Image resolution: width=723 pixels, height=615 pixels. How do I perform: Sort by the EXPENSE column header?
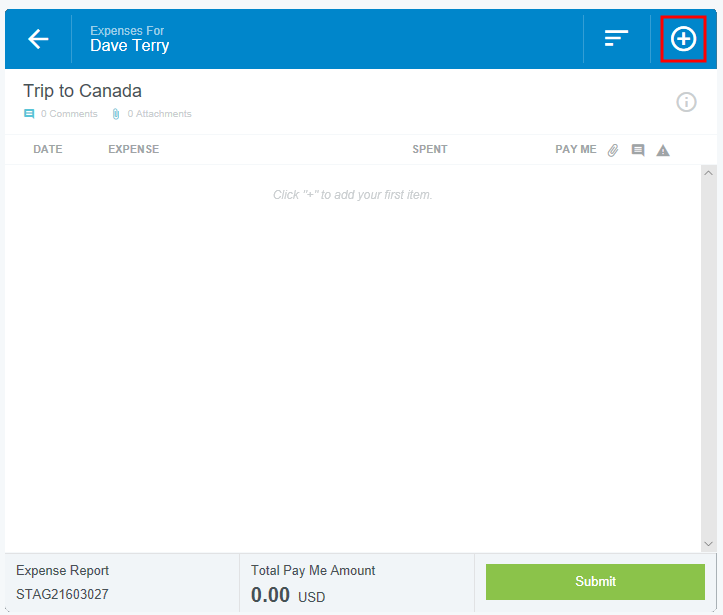point(133,150)
